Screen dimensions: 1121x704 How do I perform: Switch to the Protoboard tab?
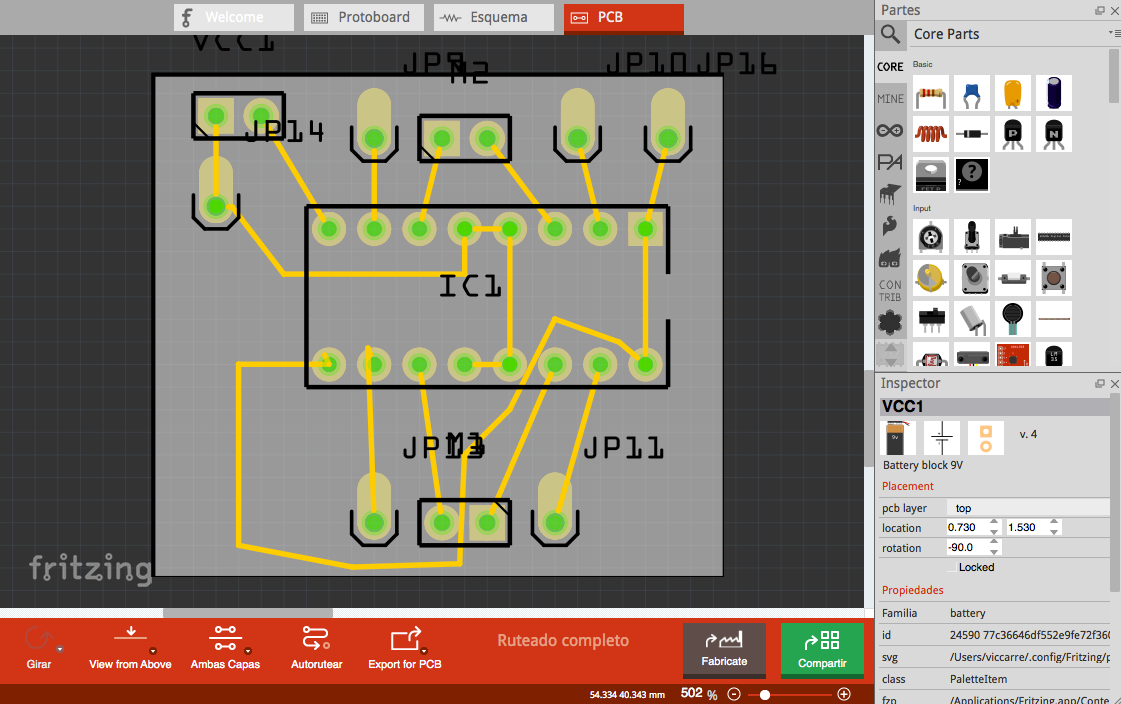(x=364, y=17)
